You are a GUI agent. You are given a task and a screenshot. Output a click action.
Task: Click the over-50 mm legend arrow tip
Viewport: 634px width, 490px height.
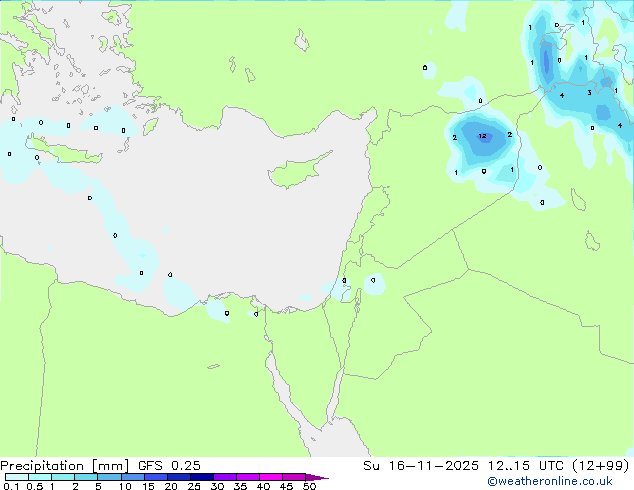(x=317, y=477)
